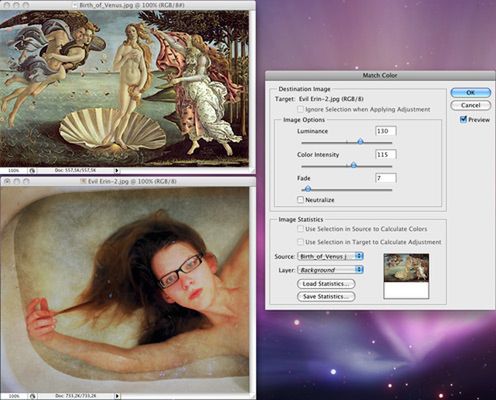Click zoom percentage in Evil Erin-2 window
496x400 pixels.
coord(13,396)
